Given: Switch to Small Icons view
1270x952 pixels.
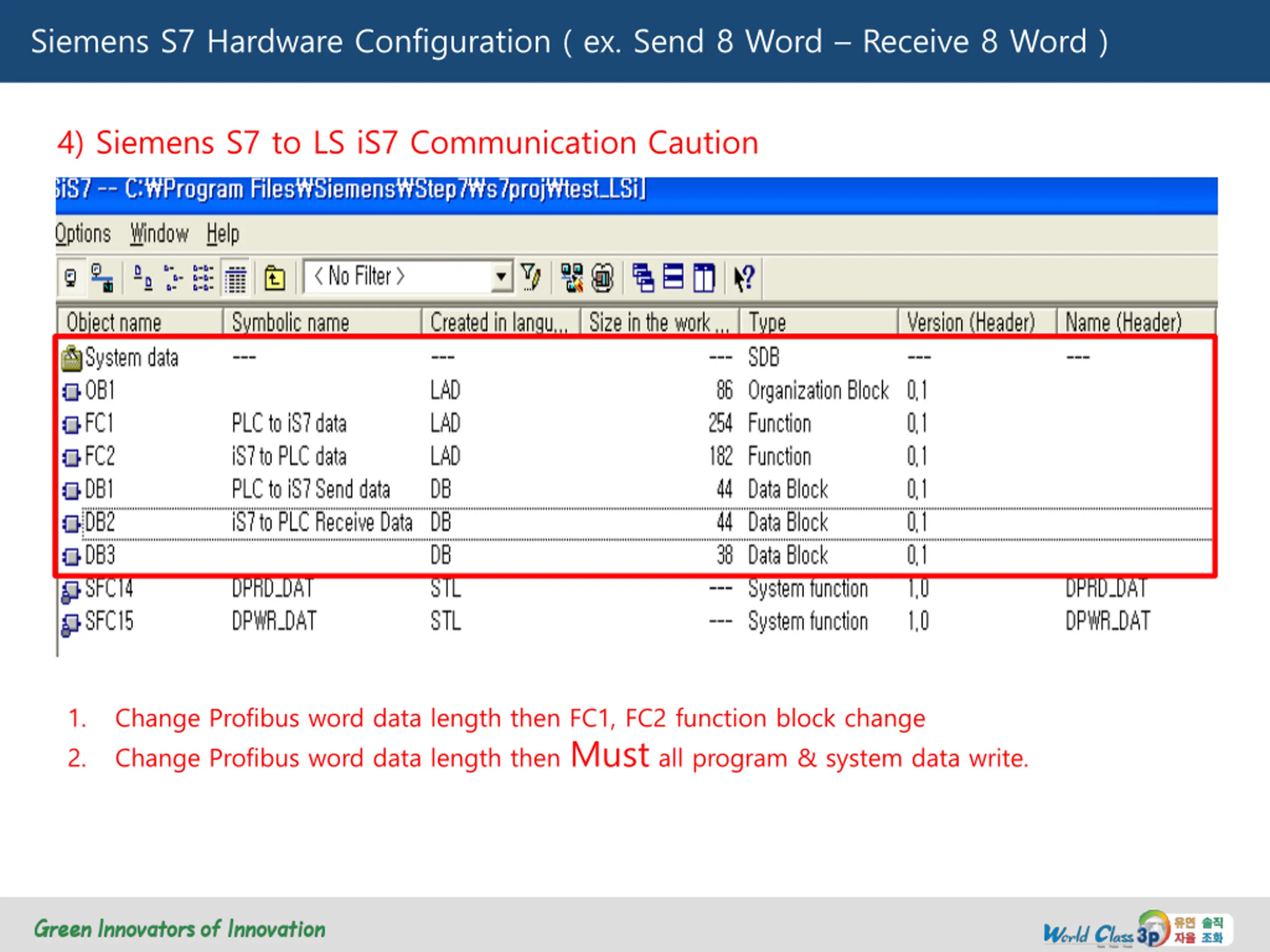Looking at the screenshot, I should (x=173, y=278).
